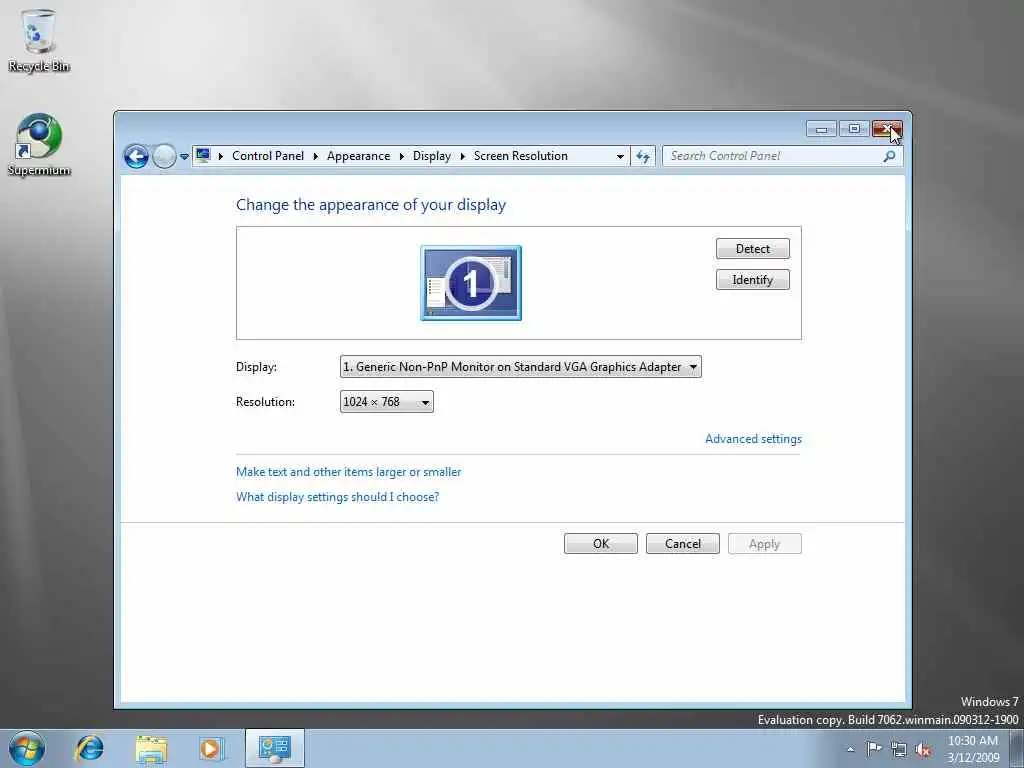Close the Screen Resolution window
Image resolution: width=1024 pixels, height=768 pixels.
(887, 129)
